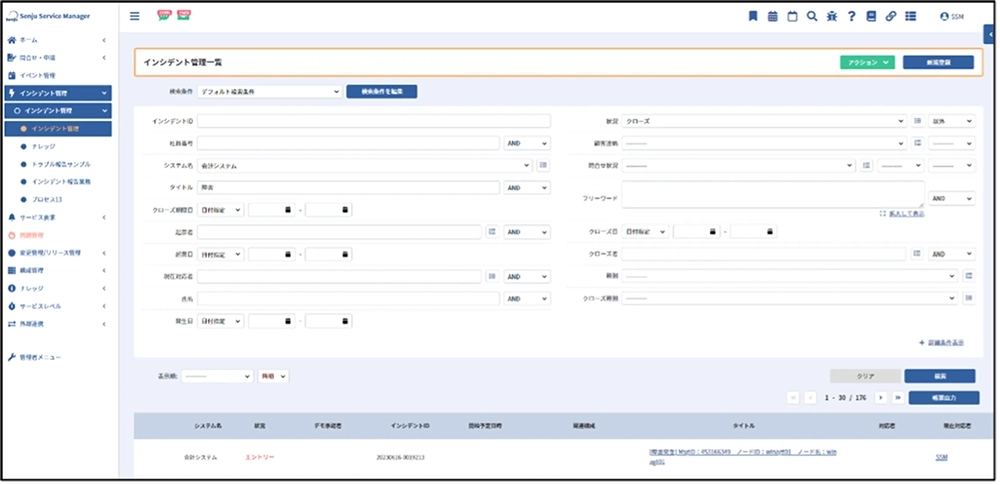Click the 検索条件を編集 button
Screen dimensions: 1000x485
[381, 92]
